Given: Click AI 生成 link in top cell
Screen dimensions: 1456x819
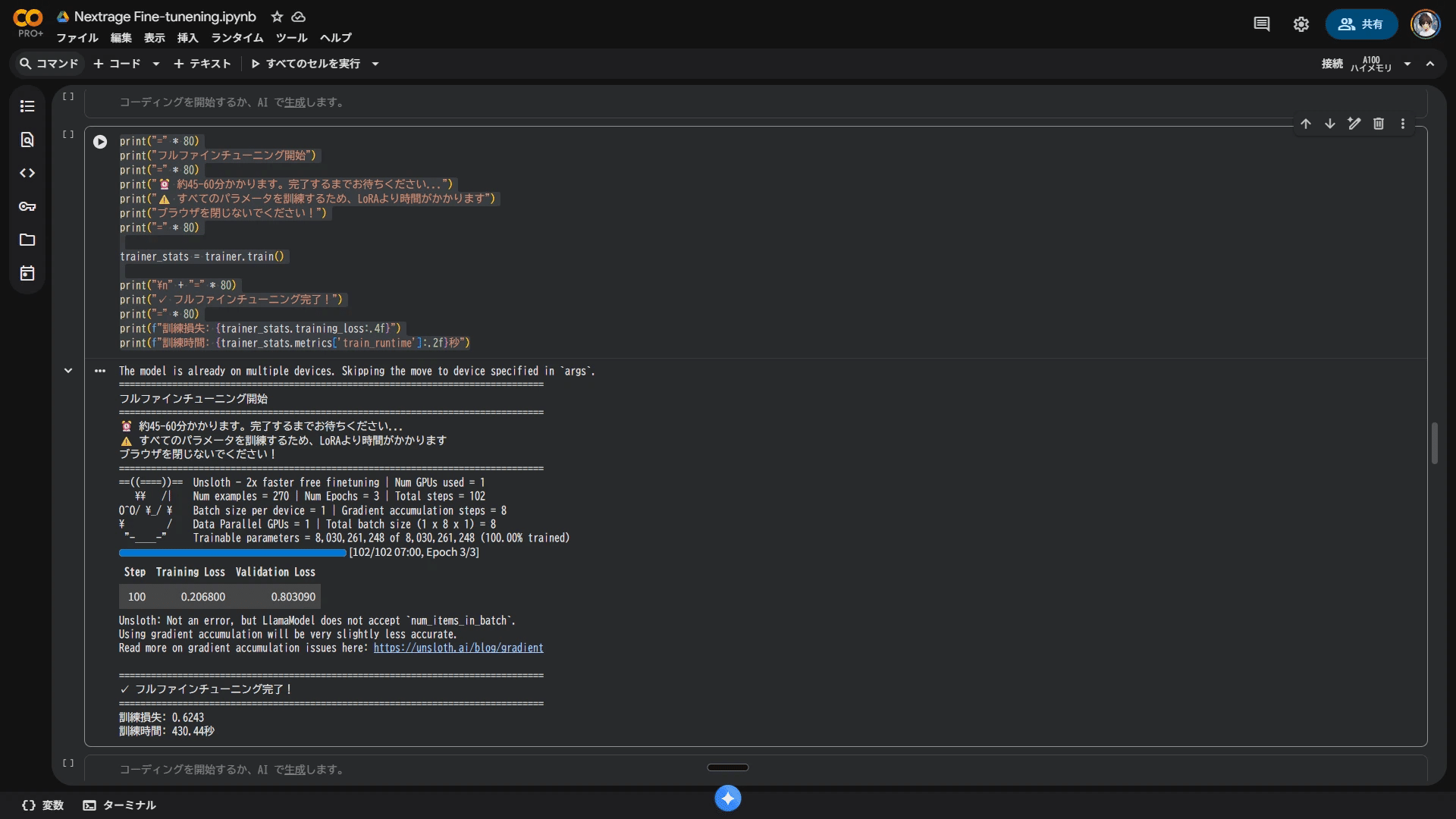Looking at the screenshot, I should [x=295, y=102].
